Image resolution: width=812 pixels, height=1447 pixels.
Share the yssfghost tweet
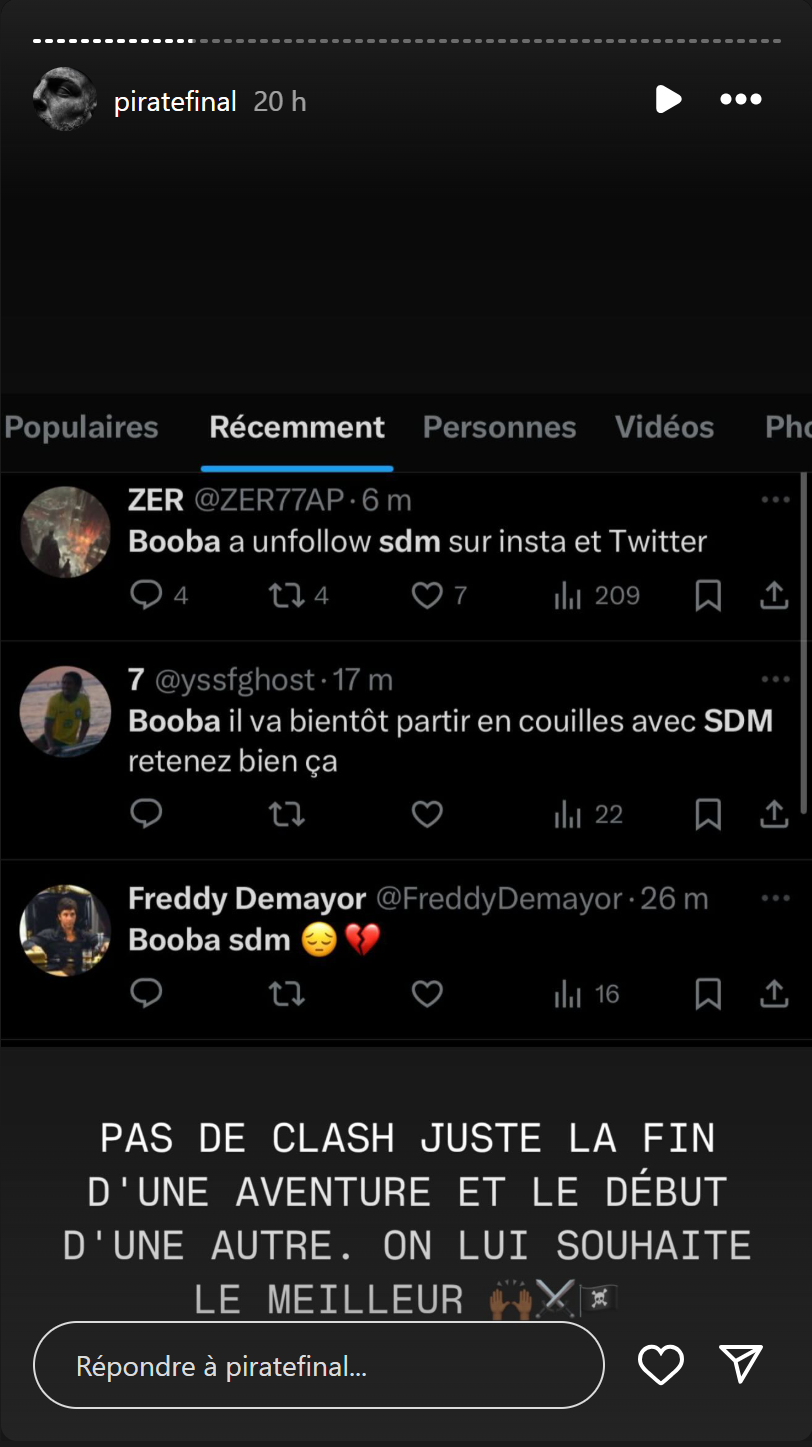[x=774, y=815]
